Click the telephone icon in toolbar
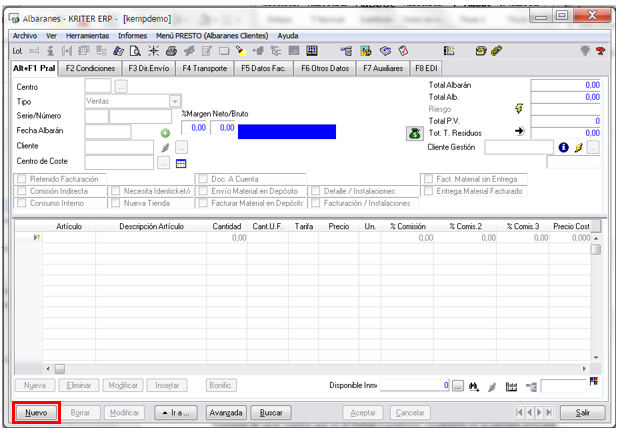This screenshot has height=431, width=618. coord(480,51)
